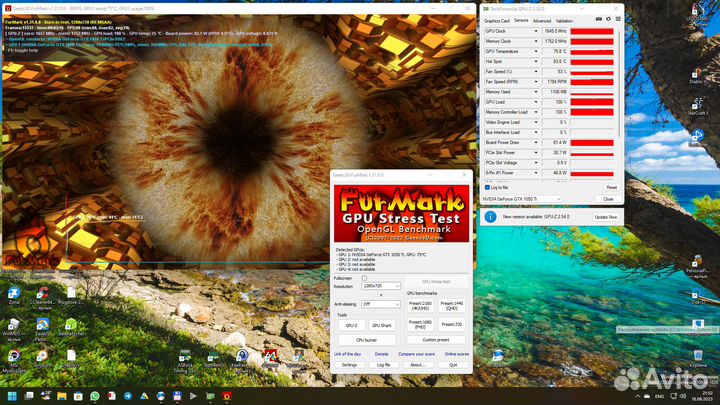Run the Preset:720 benchmark
This screenshot has width=720, height=405.
pos(451,325)
